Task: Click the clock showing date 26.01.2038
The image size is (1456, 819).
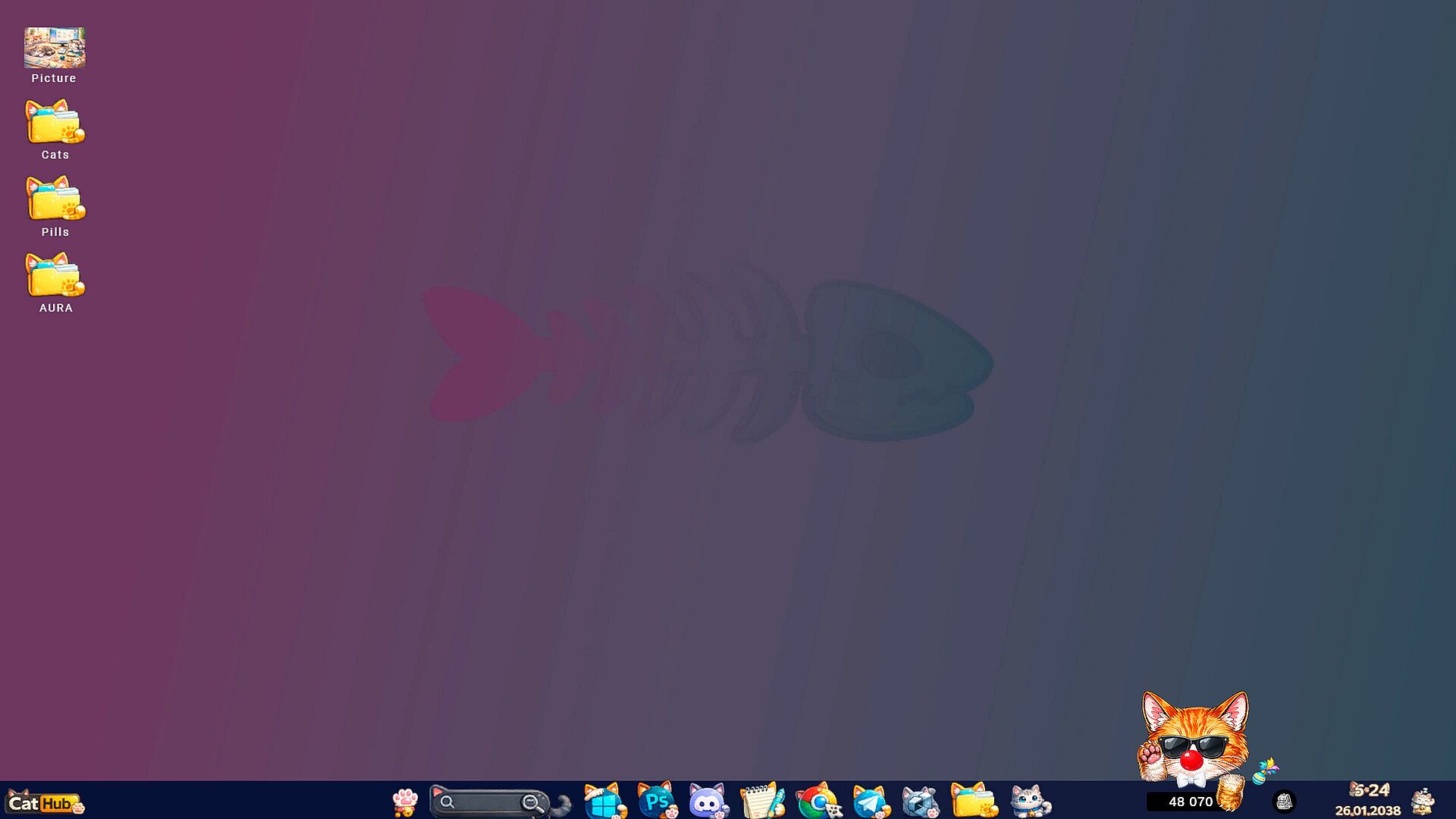Action: tap(1368, 801)
